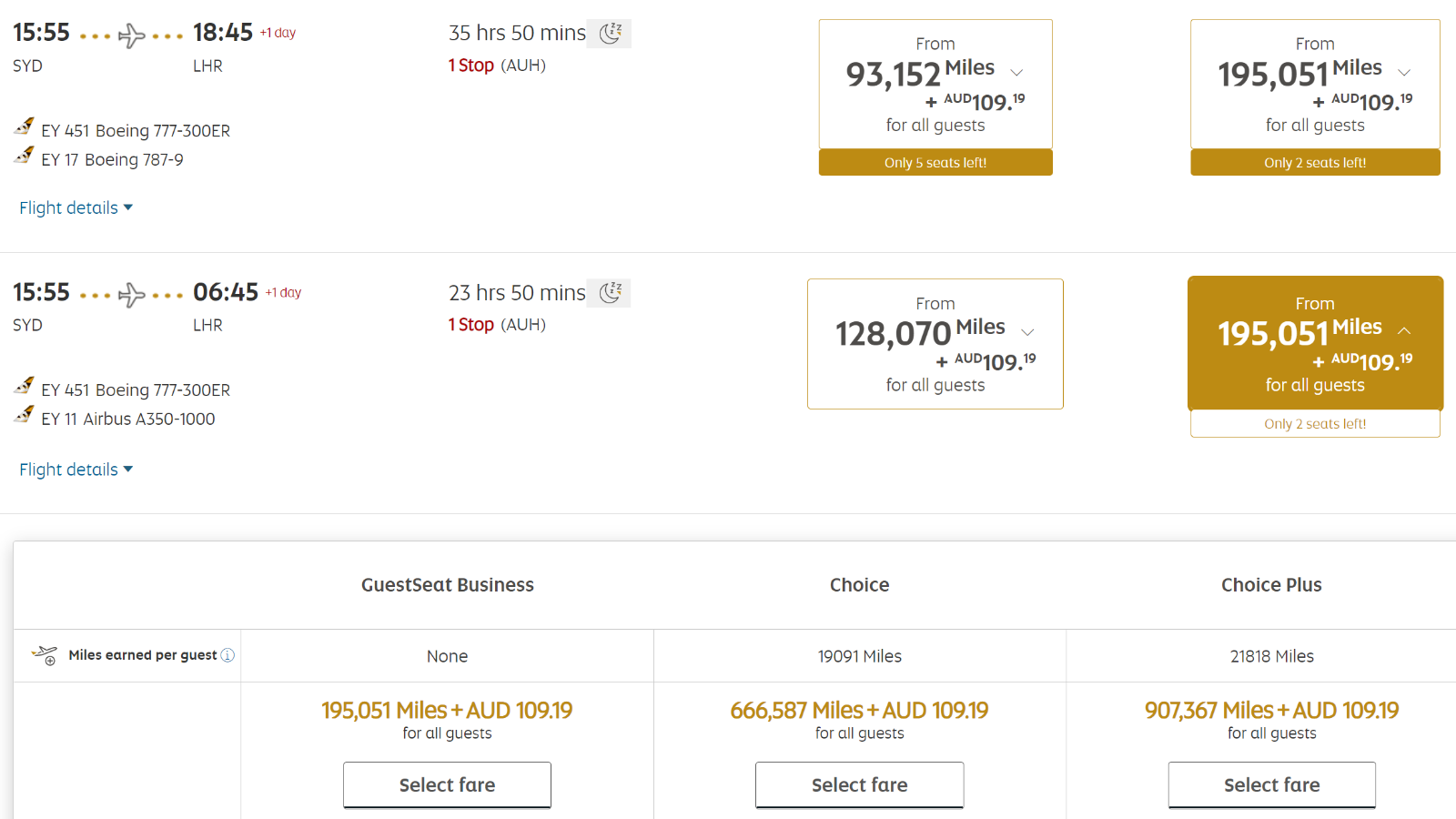
Task: Click the Etihad logo beside EY 17 Boeing 787-9
Action: click(25, 157)
